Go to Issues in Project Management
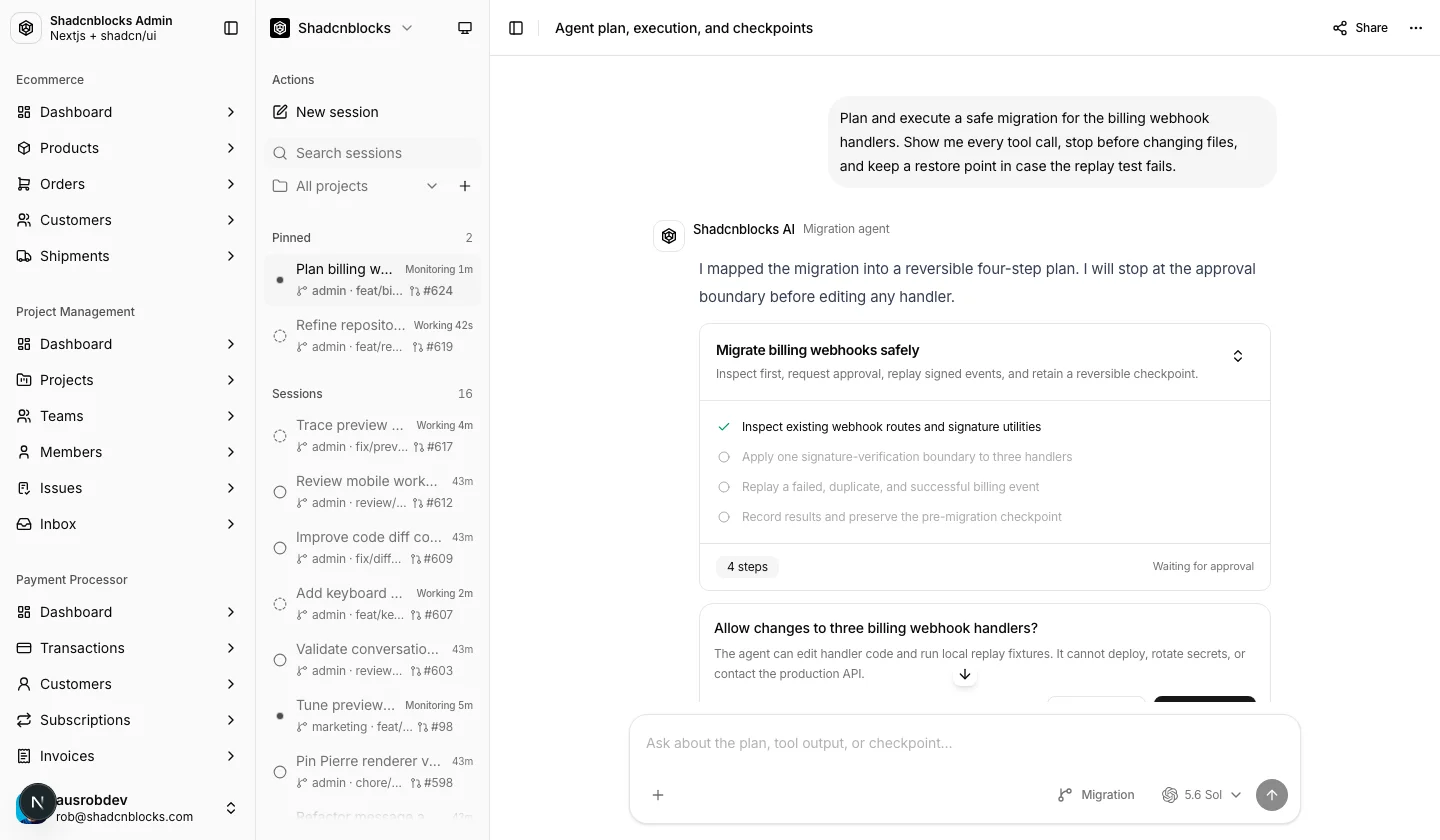The height and width of the screenshot is (840, 1440). (x=128, y=488)
